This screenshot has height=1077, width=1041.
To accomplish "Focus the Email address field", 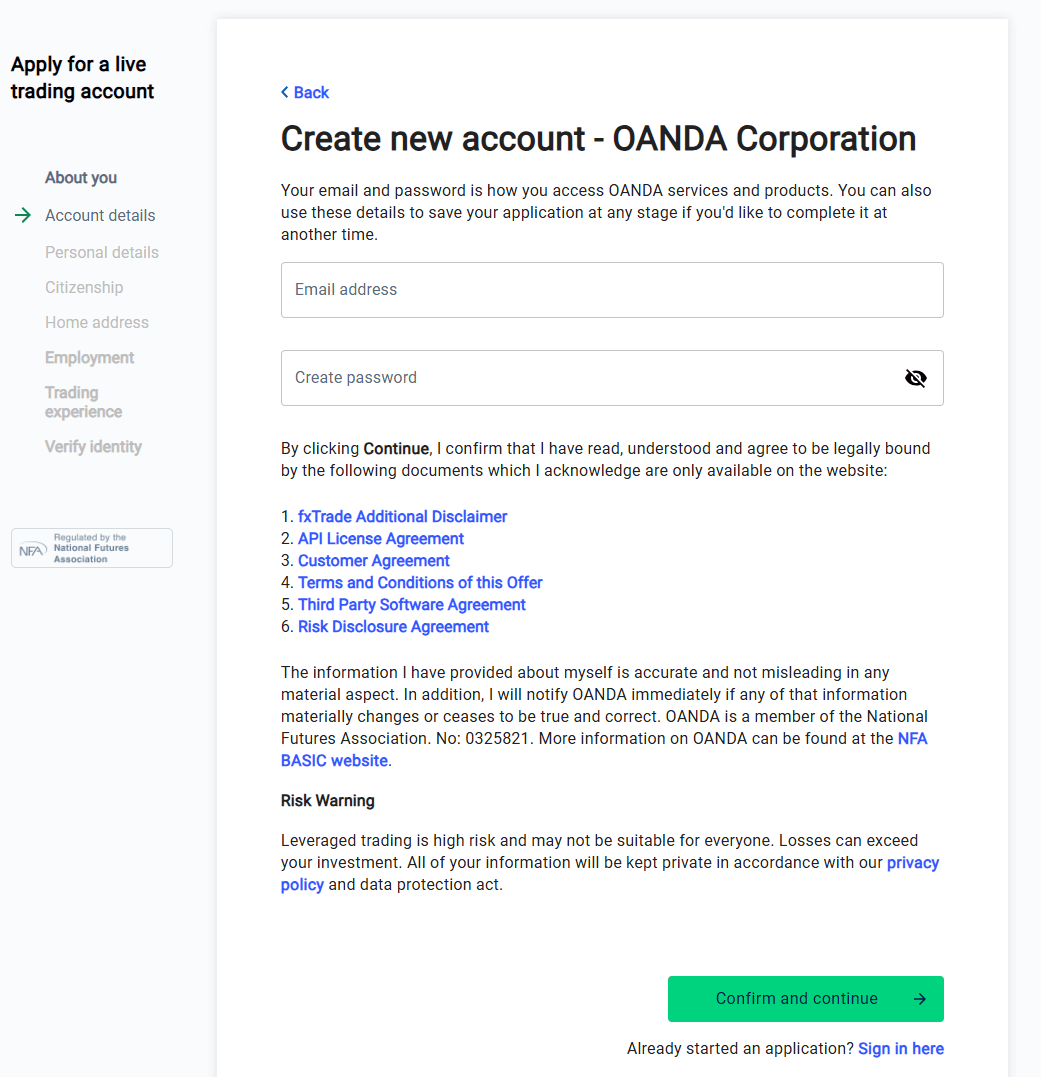I will pos(612,290).
